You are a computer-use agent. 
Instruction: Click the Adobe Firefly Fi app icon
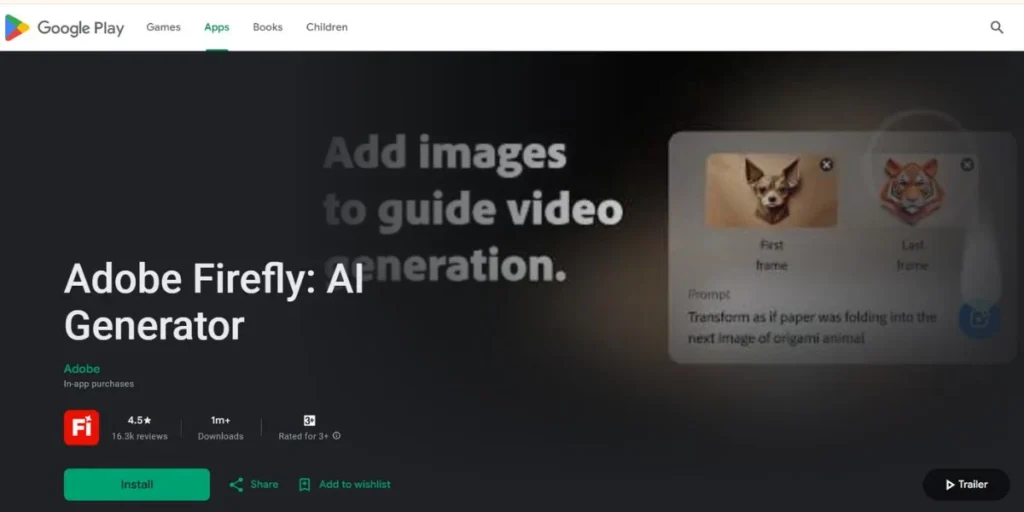(x=82, y=428)
